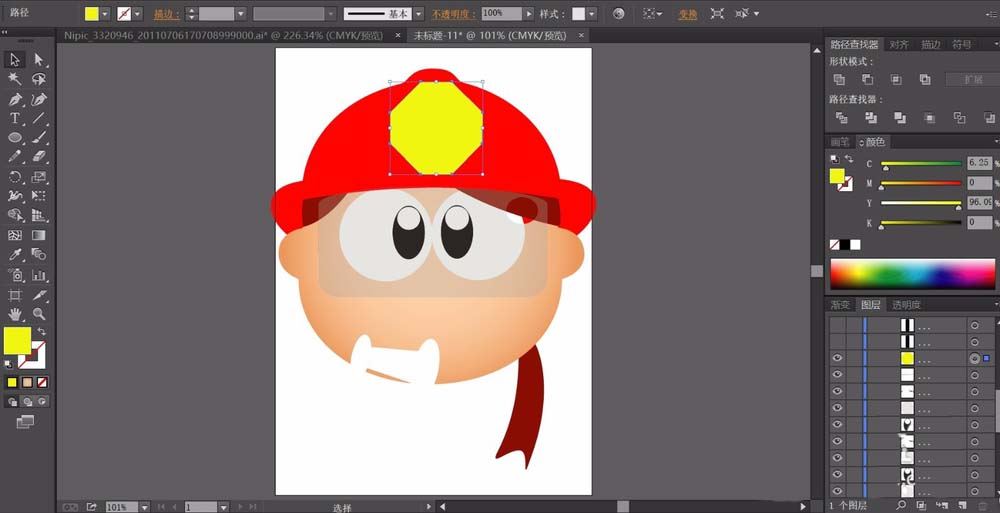Viewport: 1000px width, 513px height.
Task: Switch toolbox to Gradient fill mode
Action: click(27, 383)
